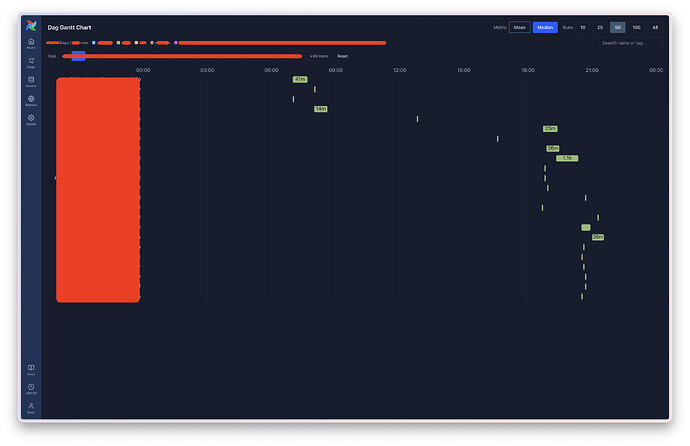Open the Home sidebar icon
Image resolution: width=690 pixels, height=446 pixels.
tap(31, 43)
